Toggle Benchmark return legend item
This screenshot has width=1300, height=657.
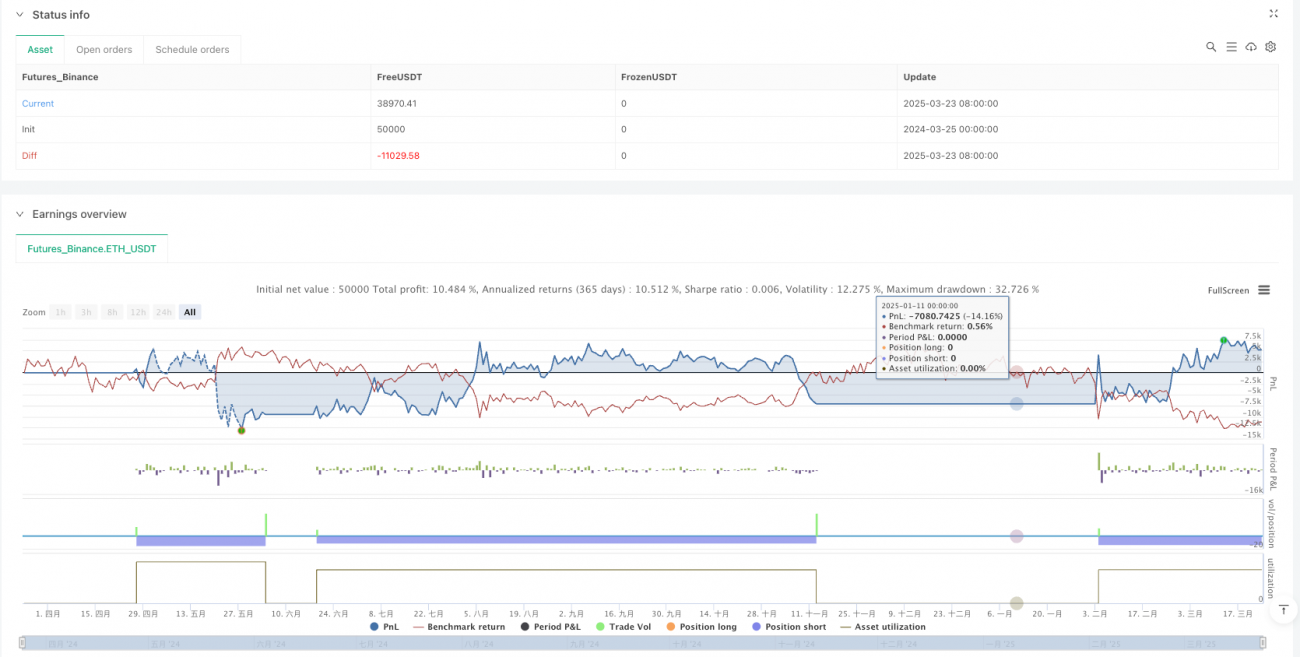[458, 627]
